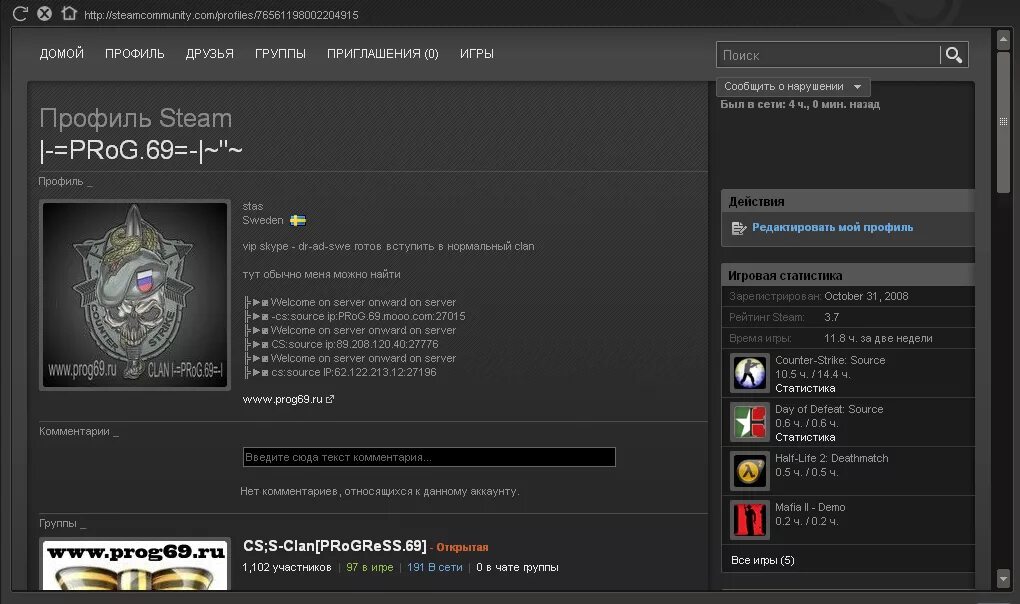
Task: Open the ДРУЗЬЯ menu item
Action: (x=209, y=54)
